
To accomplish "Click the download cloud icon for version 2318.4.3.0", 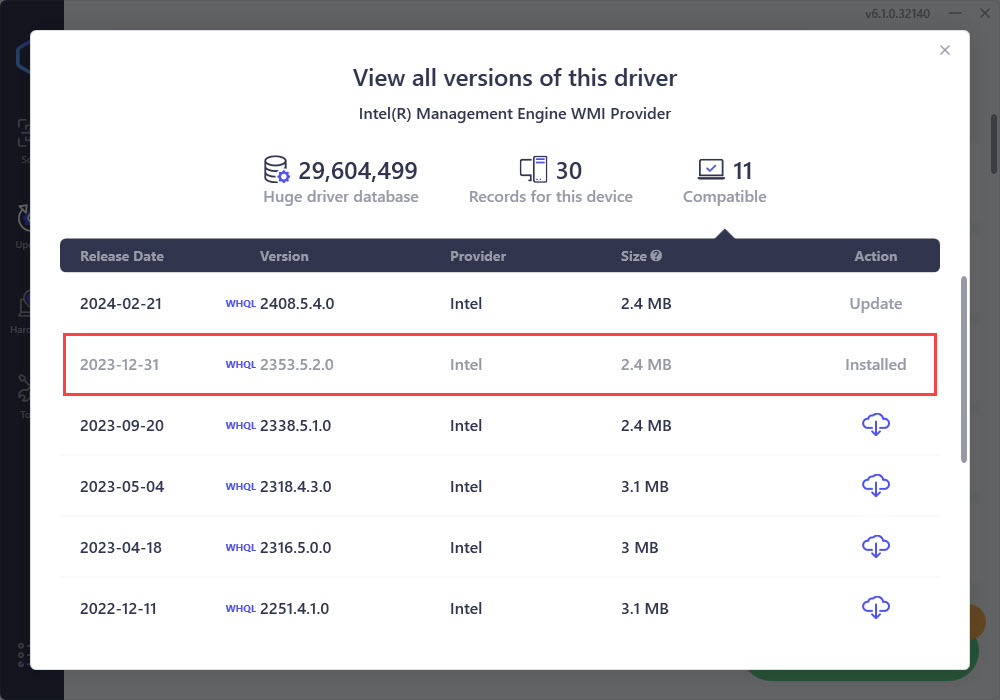I will (875, 486).
